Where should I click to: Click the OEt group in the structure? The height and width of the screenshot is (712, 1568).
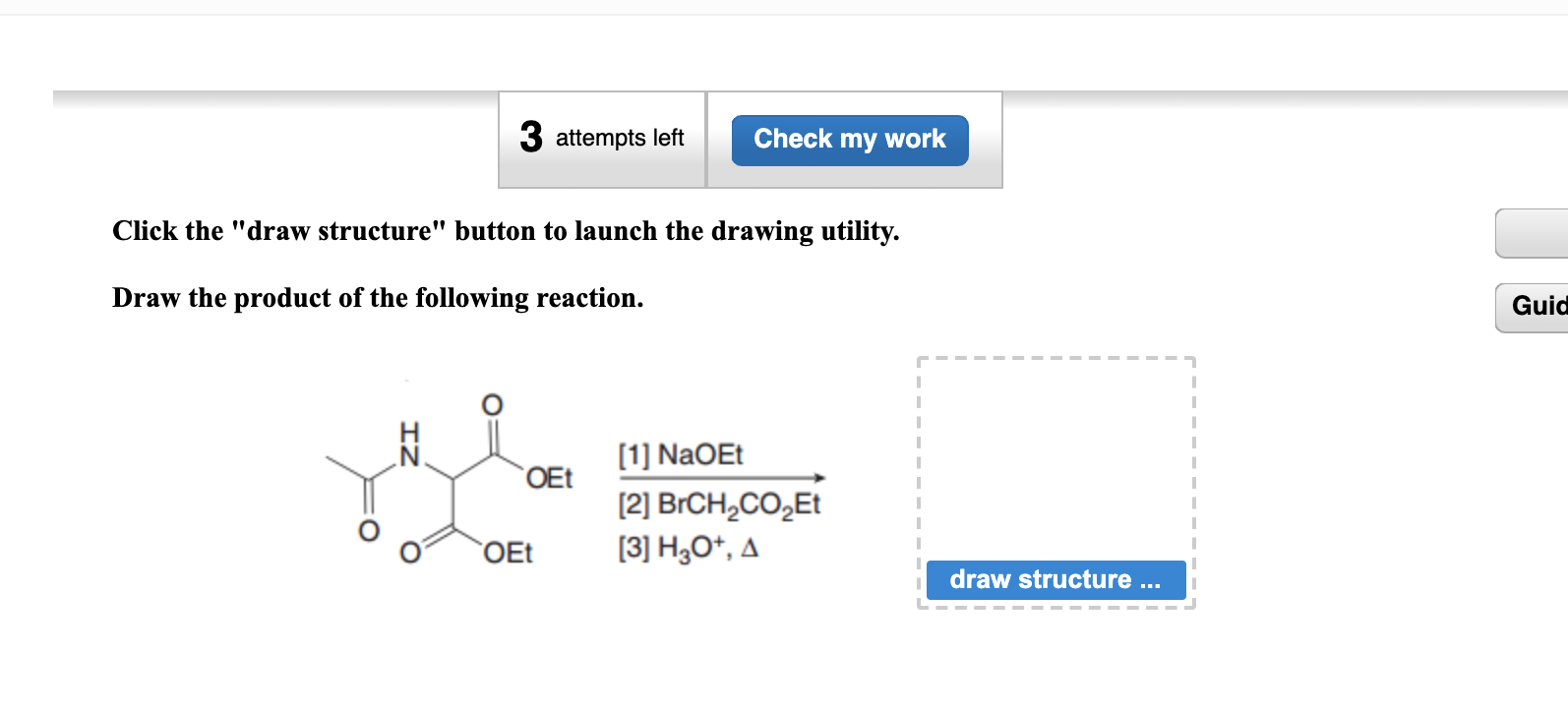pyautogui.click(x=549, y=478)
